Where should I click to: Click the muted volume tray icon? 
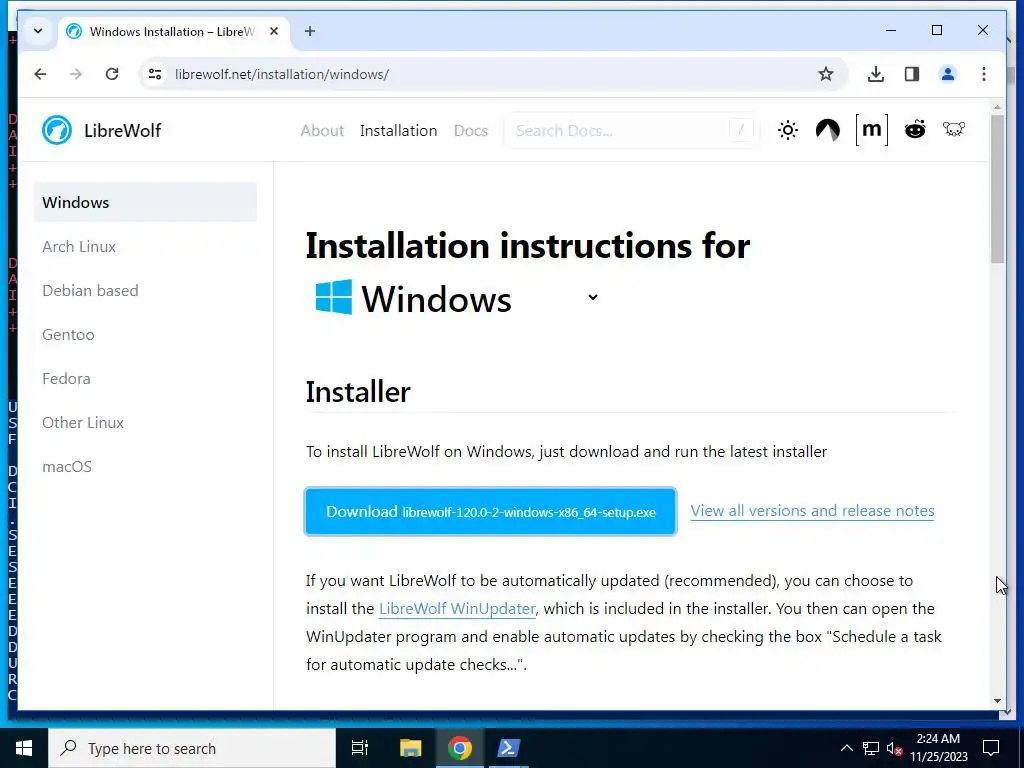894,748
